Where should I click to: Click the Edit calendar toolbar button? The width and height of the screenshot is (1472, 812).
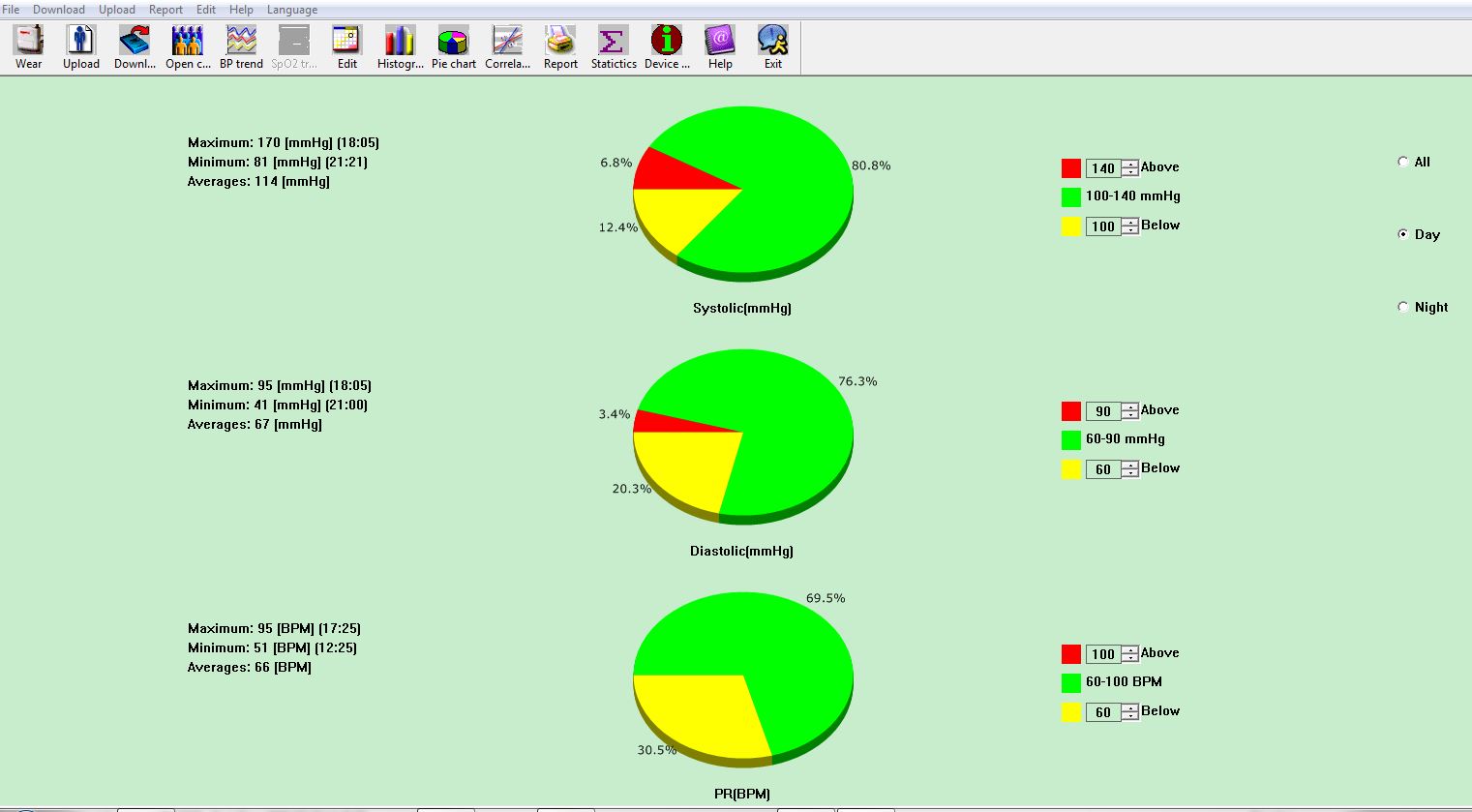(346, 42)
